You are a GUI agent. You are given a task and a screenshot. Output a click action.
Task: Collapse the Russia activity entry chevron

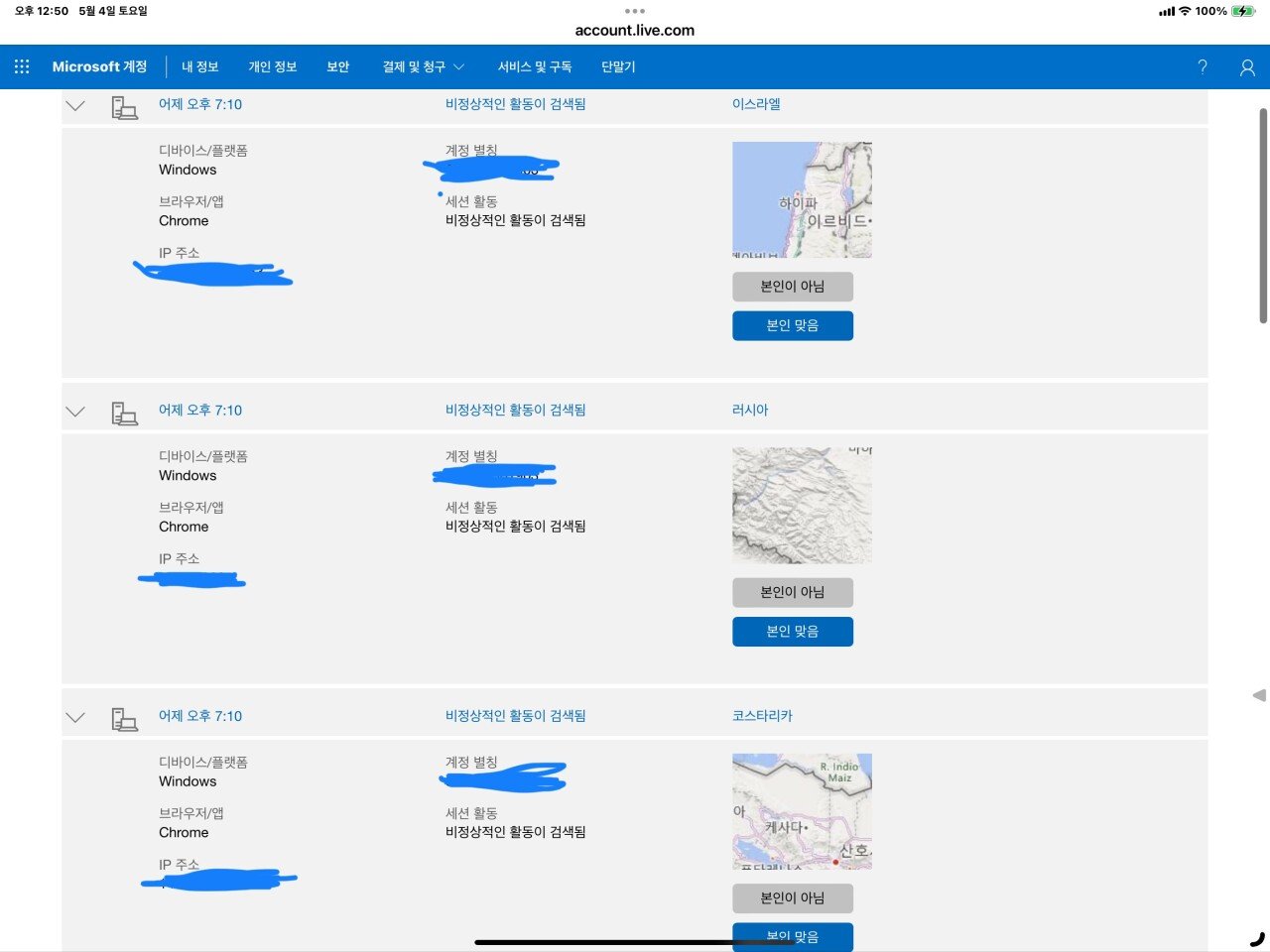(75, 412)
